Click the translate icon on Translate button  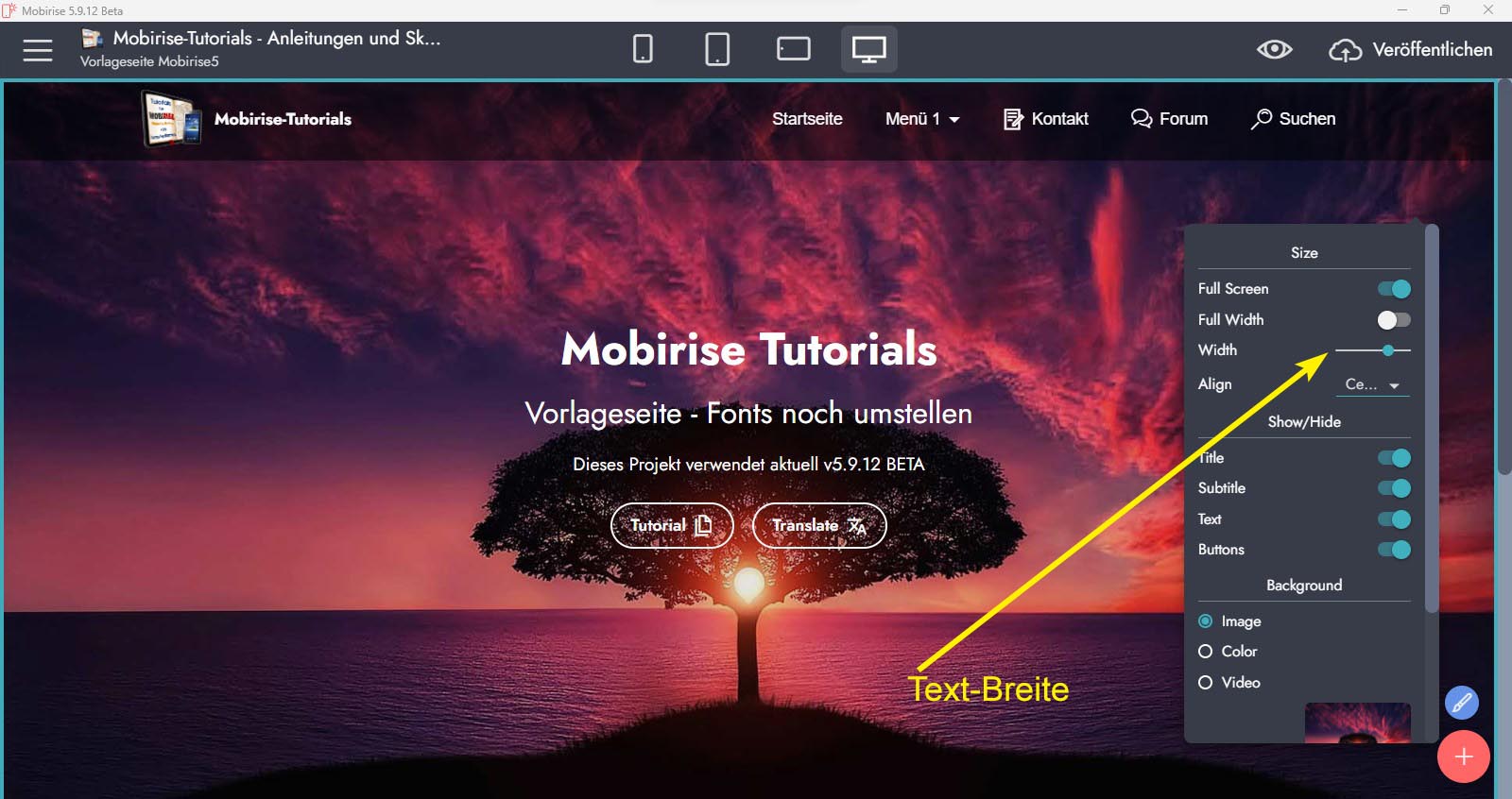[x=856, y=526]
